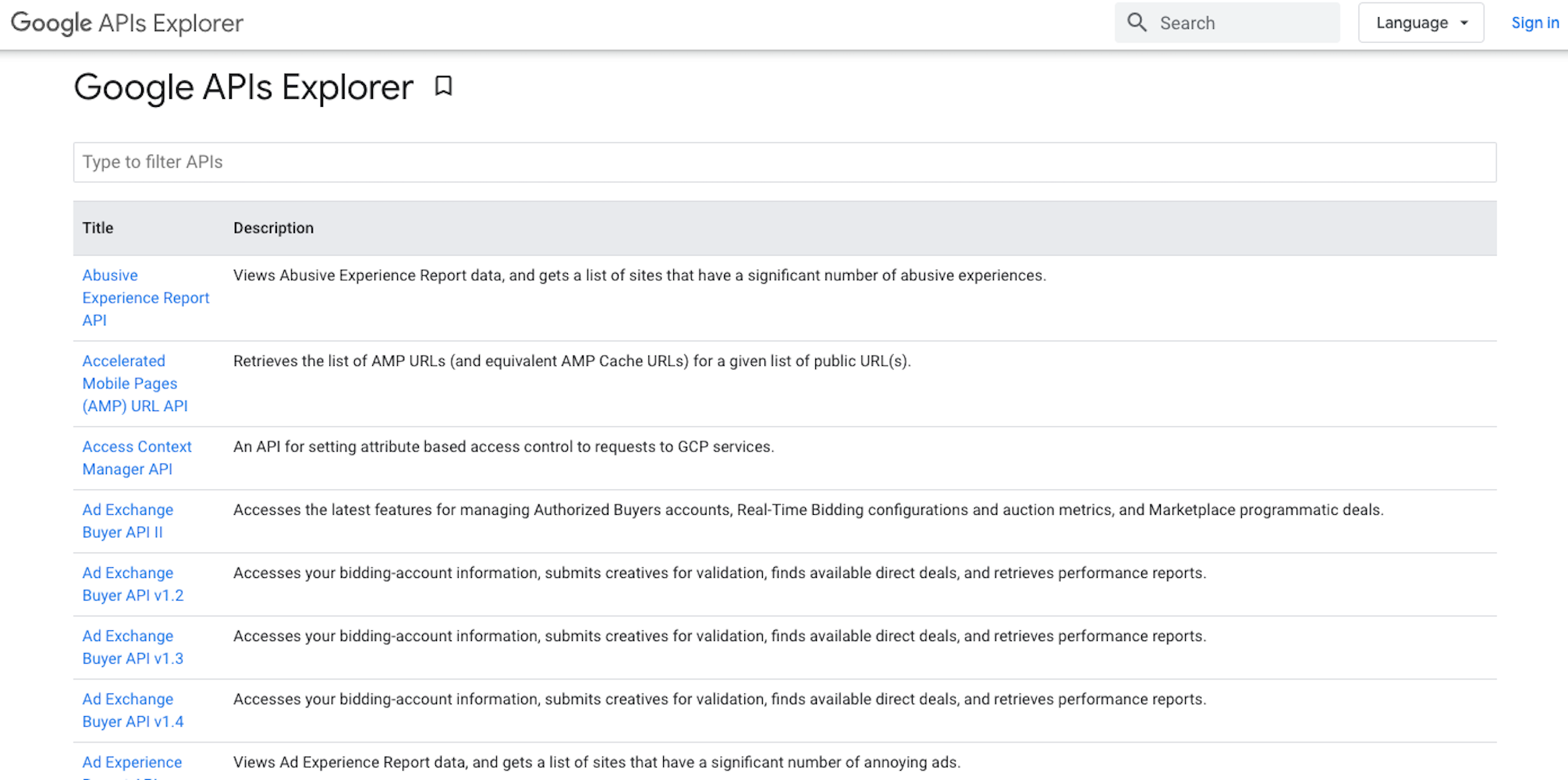The height and width of the screenshot is (780, 1568).
Task: Open Access Context Manager API link
Action: coord(137,458)
